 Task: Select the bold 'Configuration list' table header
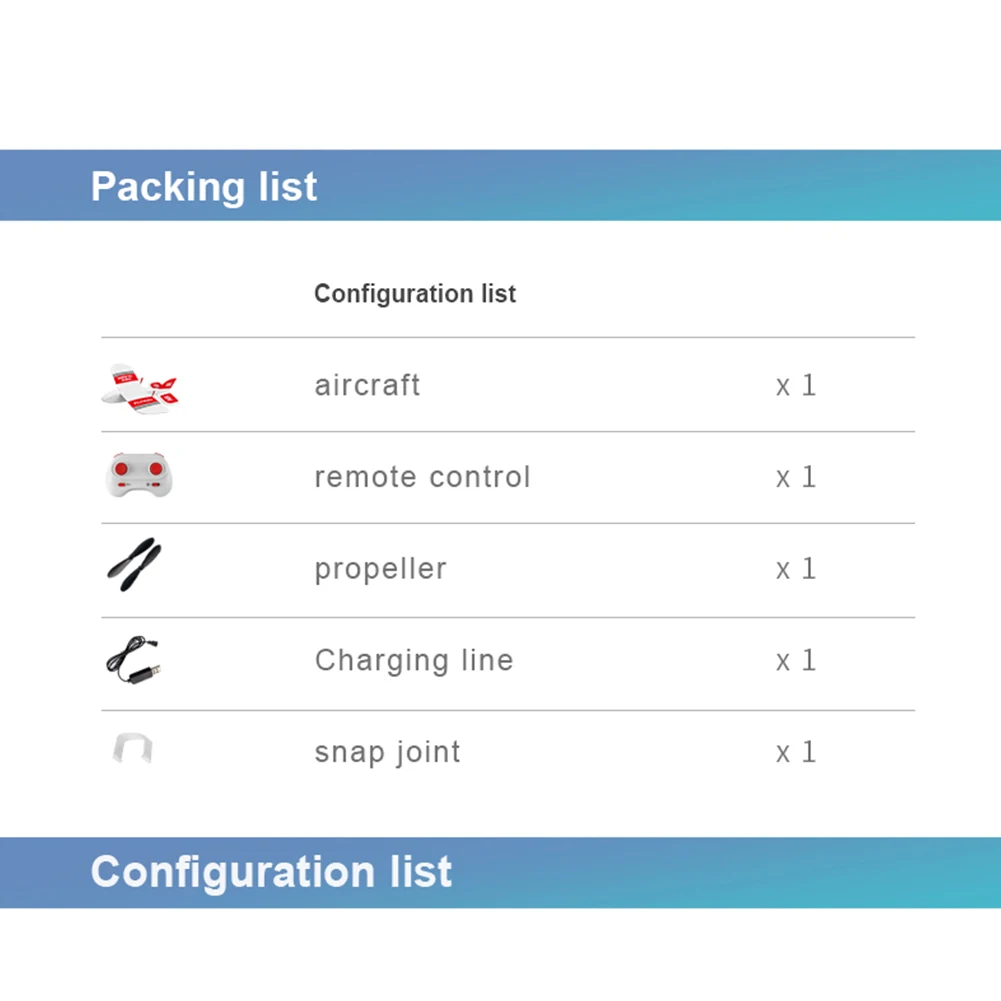pyautogui.click(x=415, y=294)
